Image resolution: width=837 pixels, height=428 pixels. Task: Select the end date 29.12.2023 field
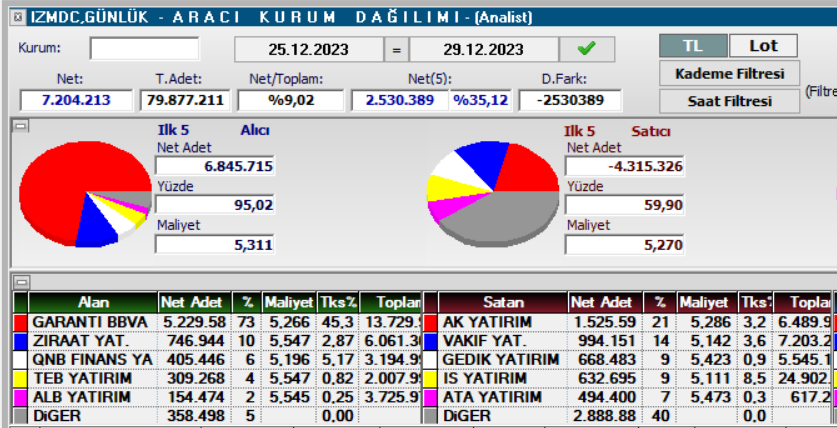click(484, 50)
